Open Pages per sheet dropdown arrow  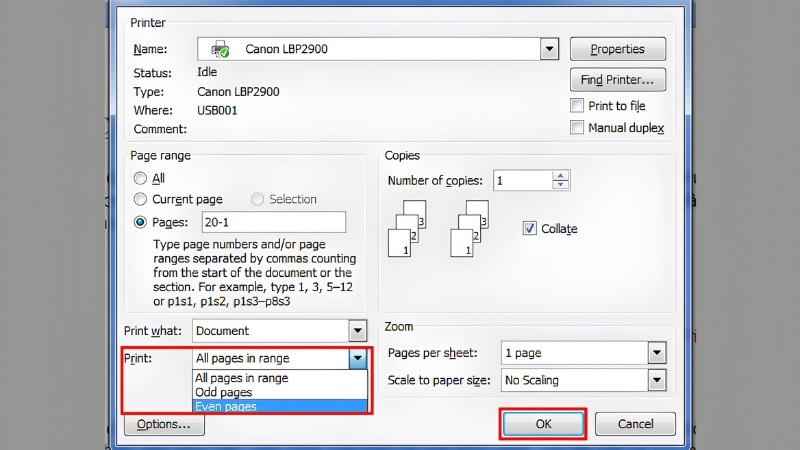[x=657, y=353]
